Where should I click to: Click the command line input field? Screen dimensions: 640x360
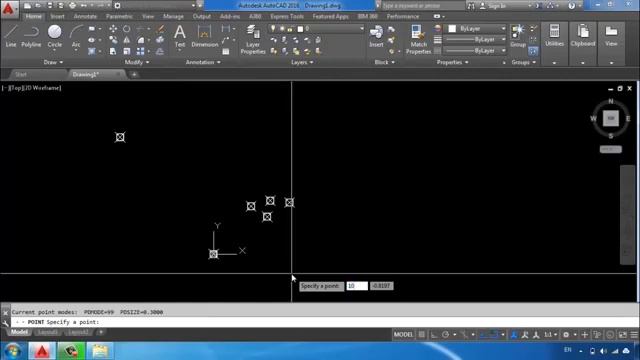(323, 322)
